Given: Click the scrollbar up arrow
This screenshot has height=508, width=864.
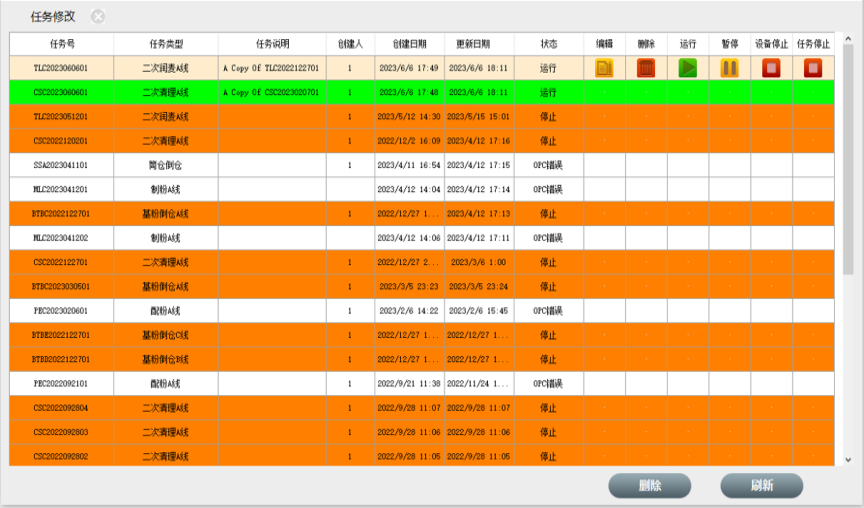Looking at the screenshot, I should click(x=848, y=39).
